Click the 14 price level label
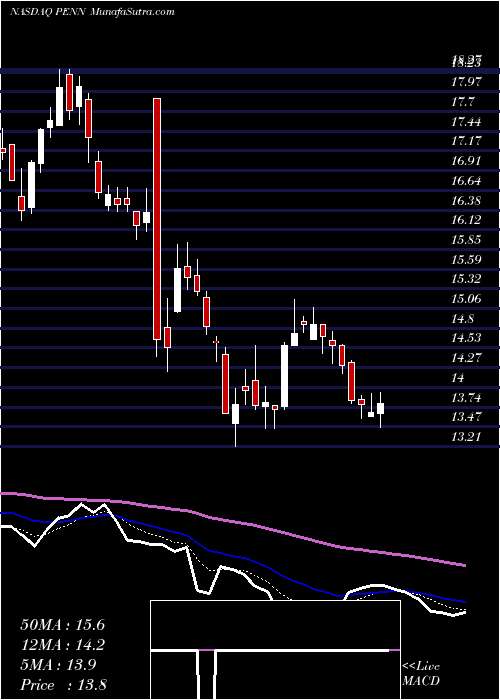The image size is (500, 700). (x=458, y=378)
